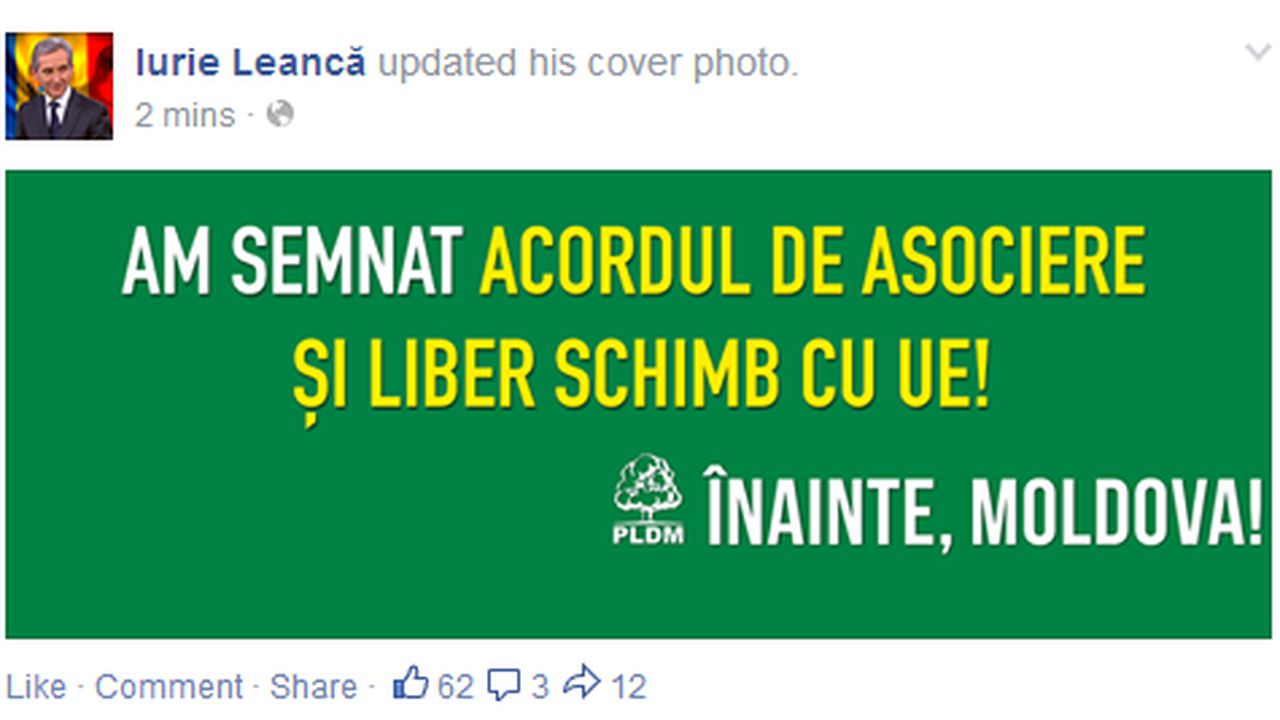Click the white 'AM SEMNAT' text
Image resolution: width=1280 pixels, height=720 pixels.
[x=292, y=262]
